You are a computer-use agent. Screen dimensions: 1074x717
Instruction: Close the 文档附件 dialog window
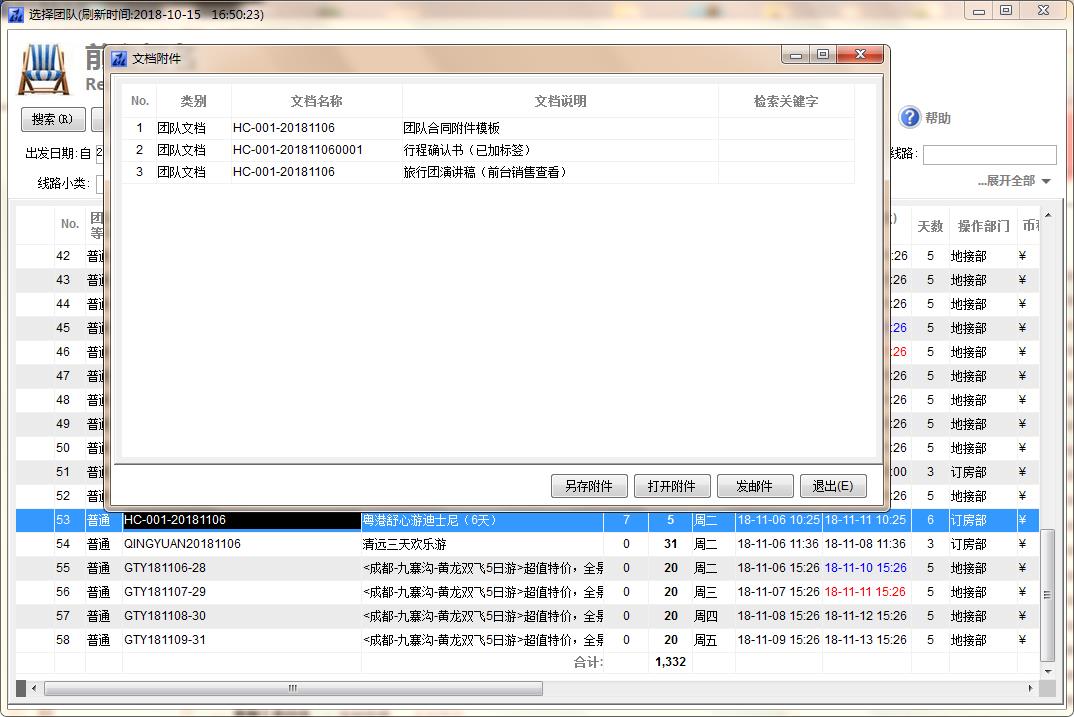pos(859,55)
